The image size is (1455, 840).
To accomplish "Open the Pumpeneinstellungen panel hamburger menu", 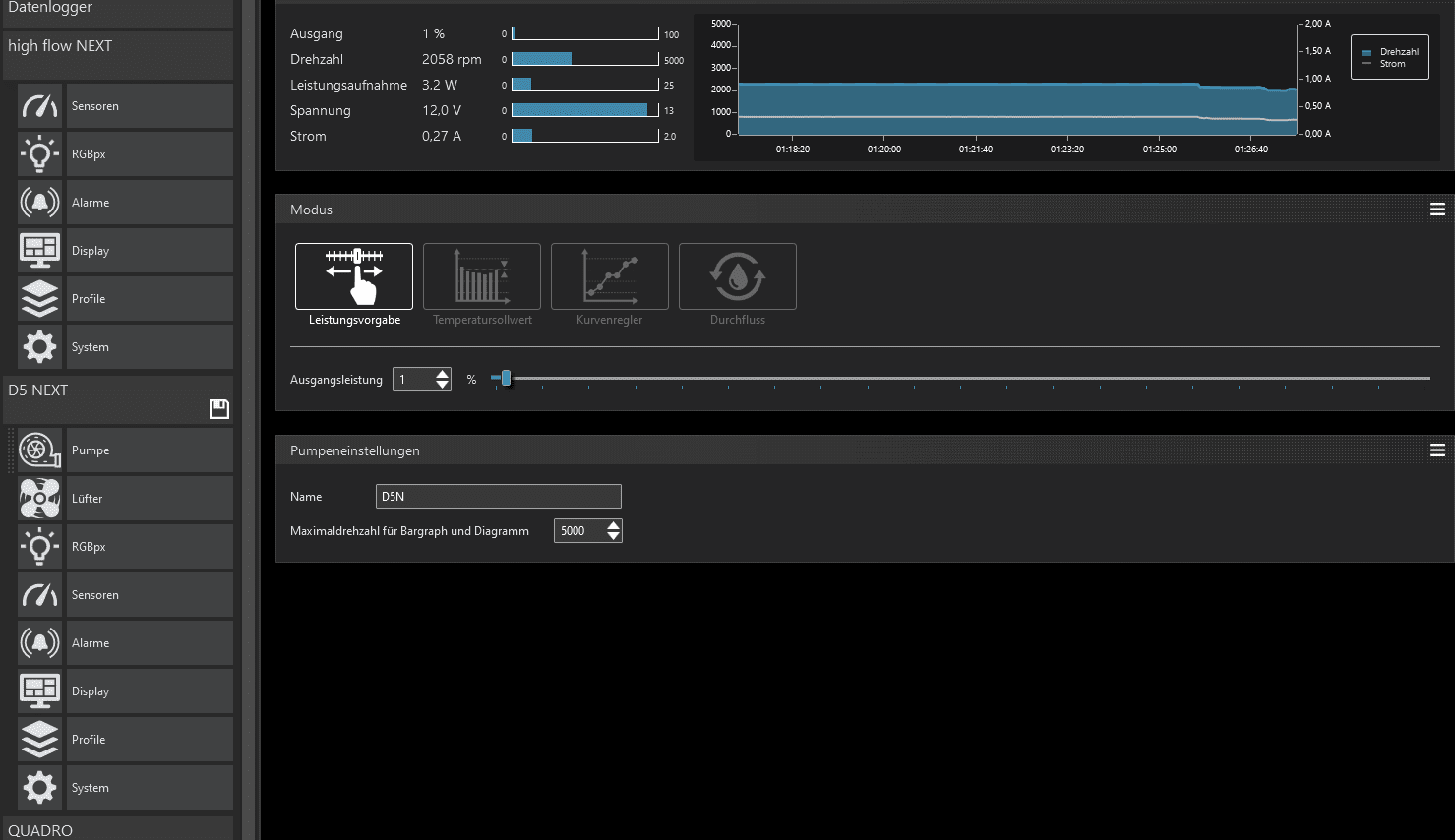I will [x=1437, y=450].
